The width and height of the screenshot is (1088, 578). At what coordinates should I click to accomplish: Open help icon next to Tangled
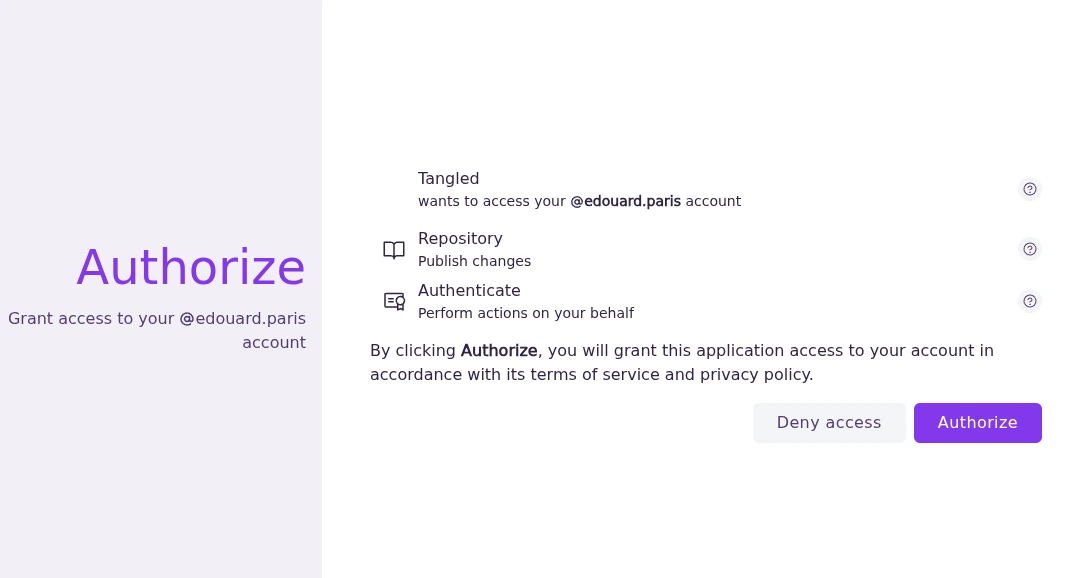[1030, 189]
